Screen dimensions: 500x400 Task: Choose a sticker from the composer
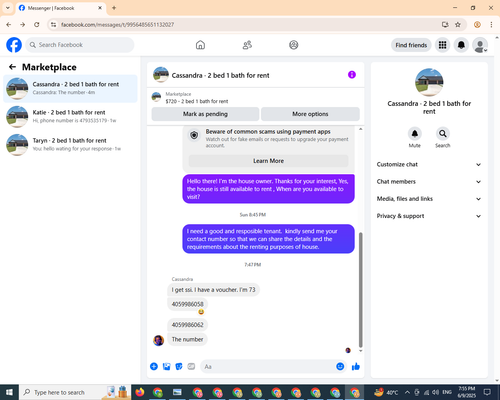pyautogui.click(x=179, y=367)
